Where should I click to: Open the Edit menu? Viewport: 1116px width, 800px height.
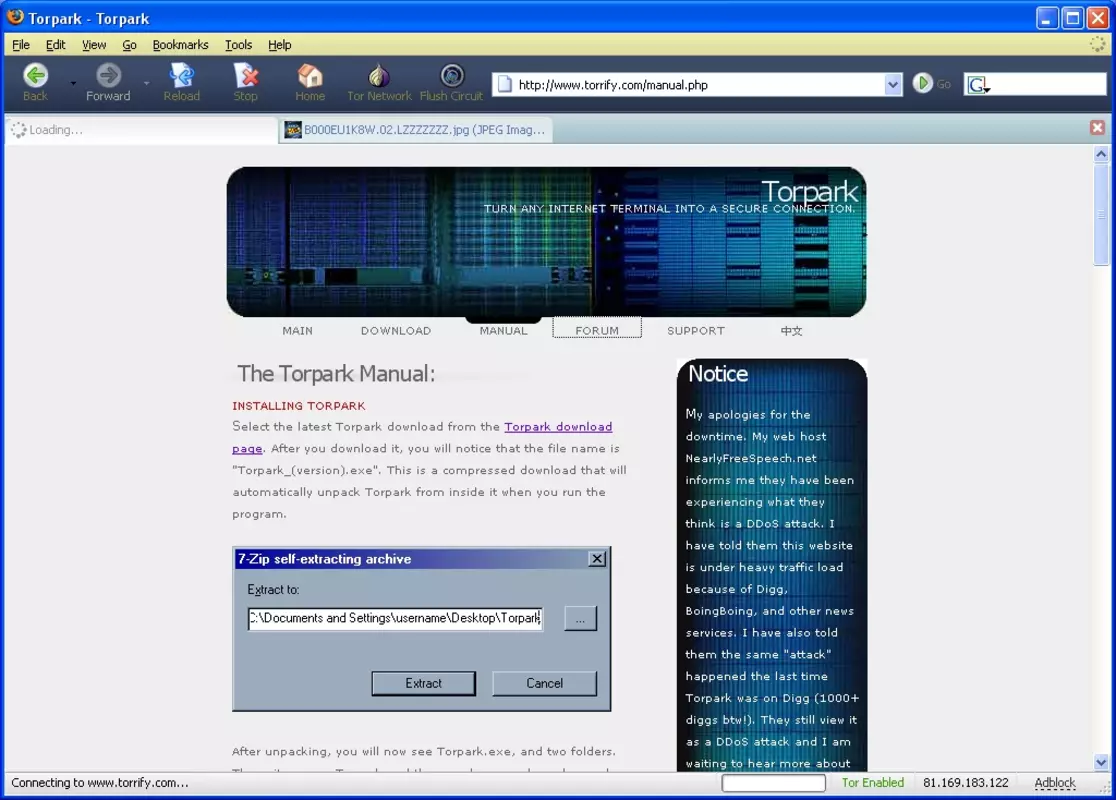pyautogui.click(x=56, y=45)
